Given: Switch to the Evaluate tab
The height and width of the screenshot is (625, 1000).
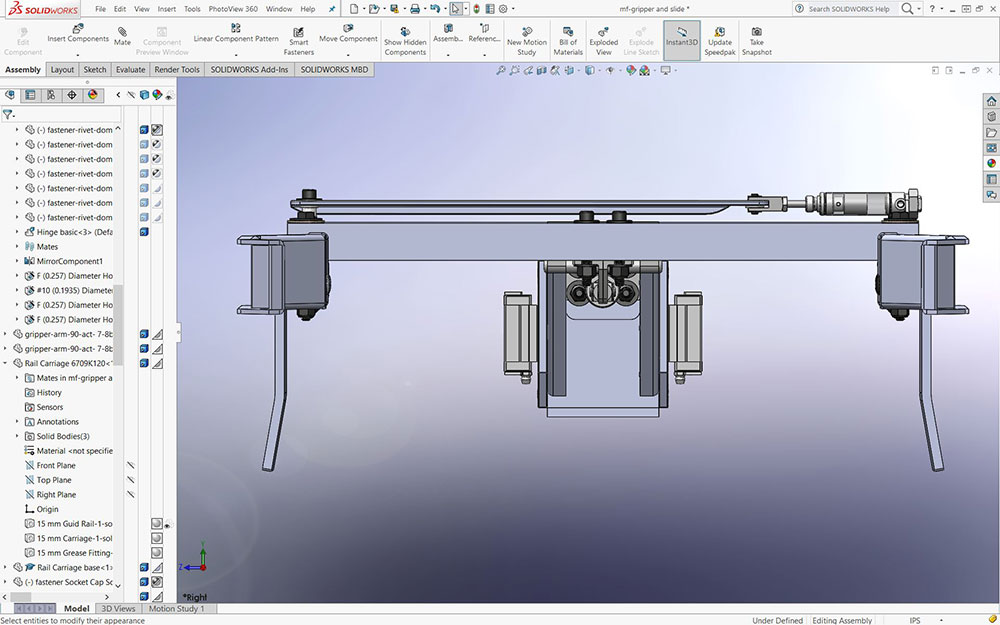Looking at the screenshot, I should (130, 70).
